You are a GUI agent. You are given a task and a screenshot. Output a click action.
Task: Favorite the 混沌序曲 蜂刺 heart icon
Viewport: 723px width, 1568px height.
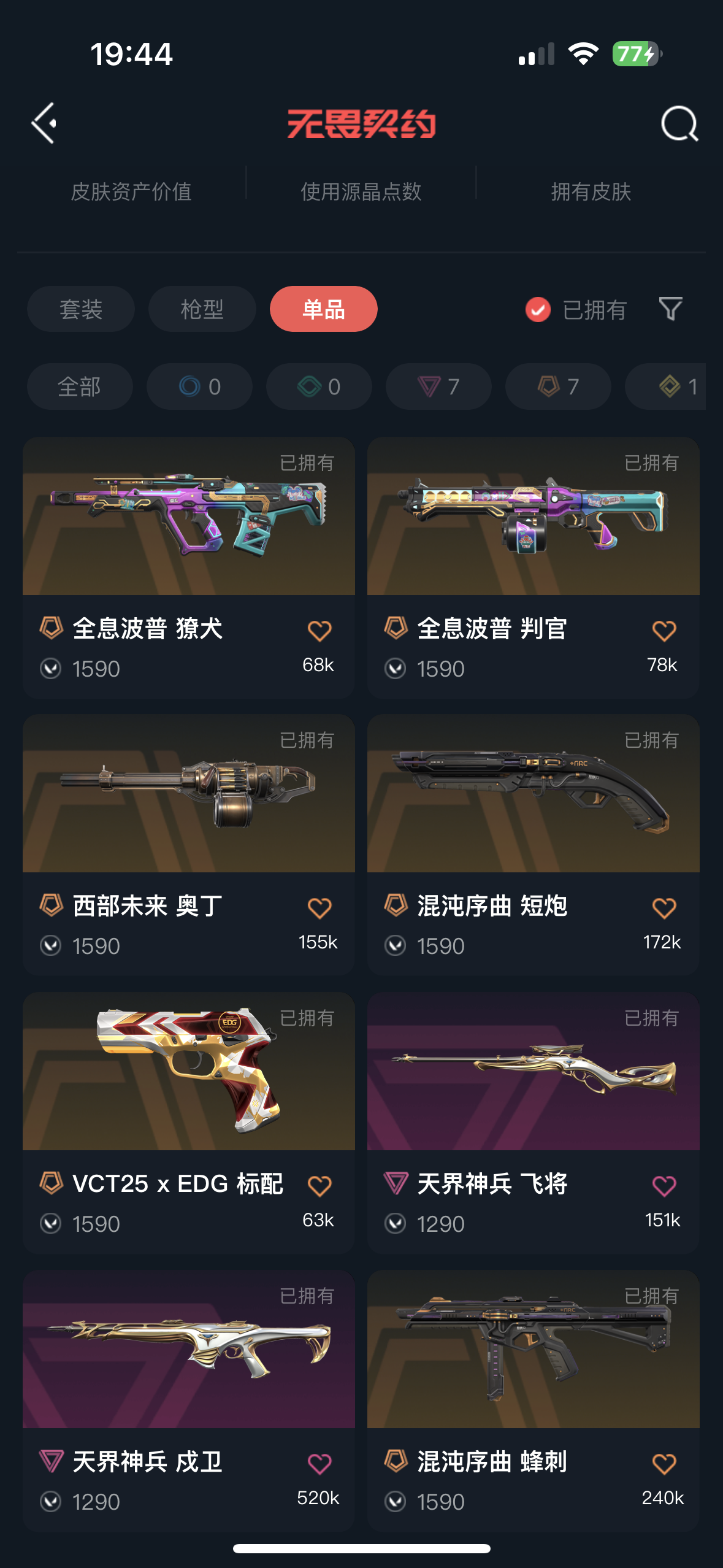(664, 1464)
